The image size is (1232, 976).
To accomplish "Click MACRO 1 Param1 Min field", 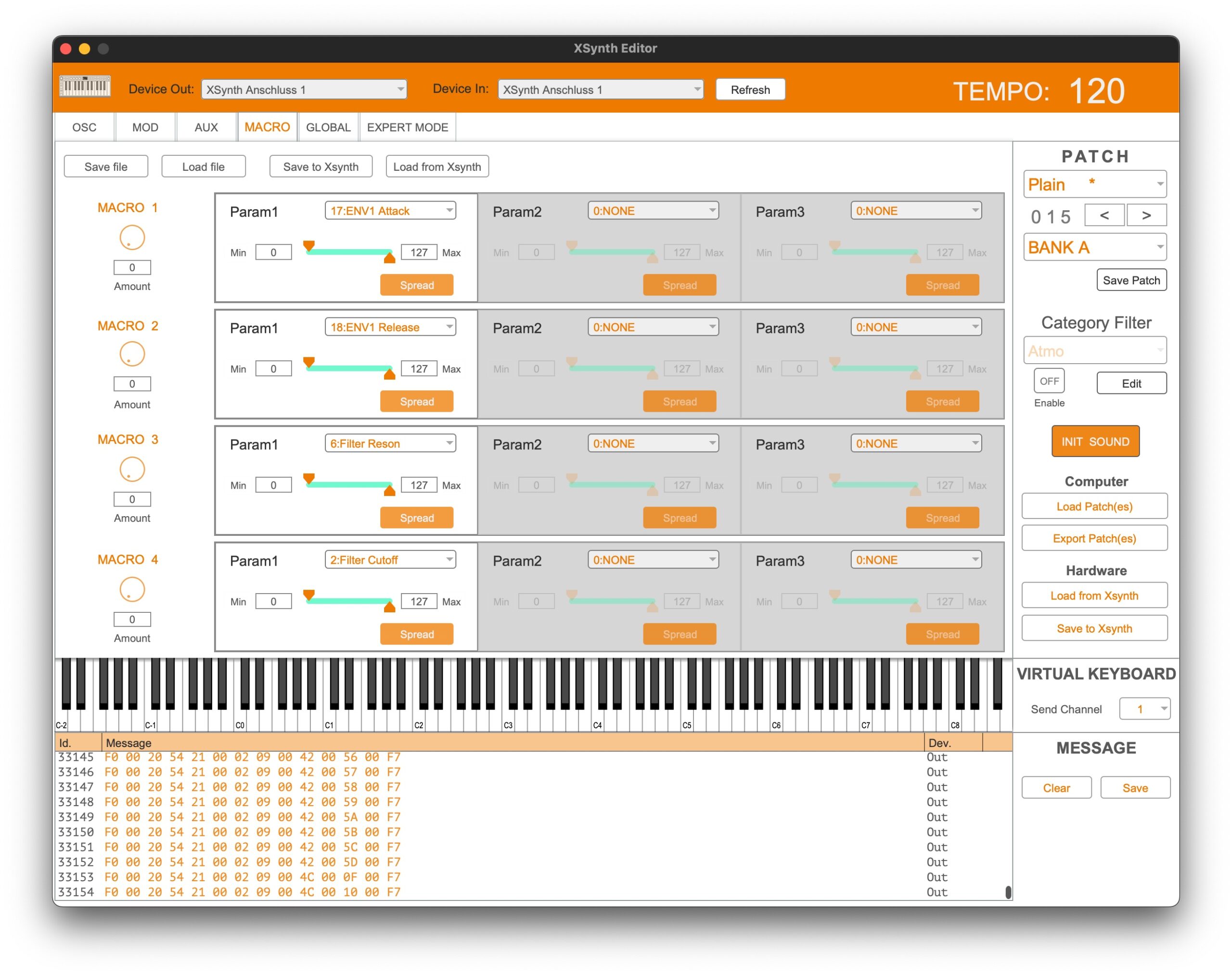I will coord(273,252).
